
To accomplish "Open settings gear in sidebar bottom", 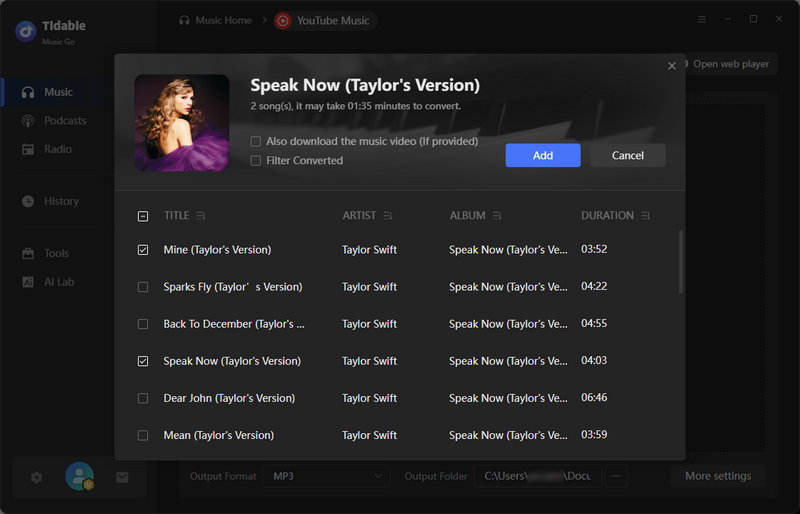I will tap(36, 477).
